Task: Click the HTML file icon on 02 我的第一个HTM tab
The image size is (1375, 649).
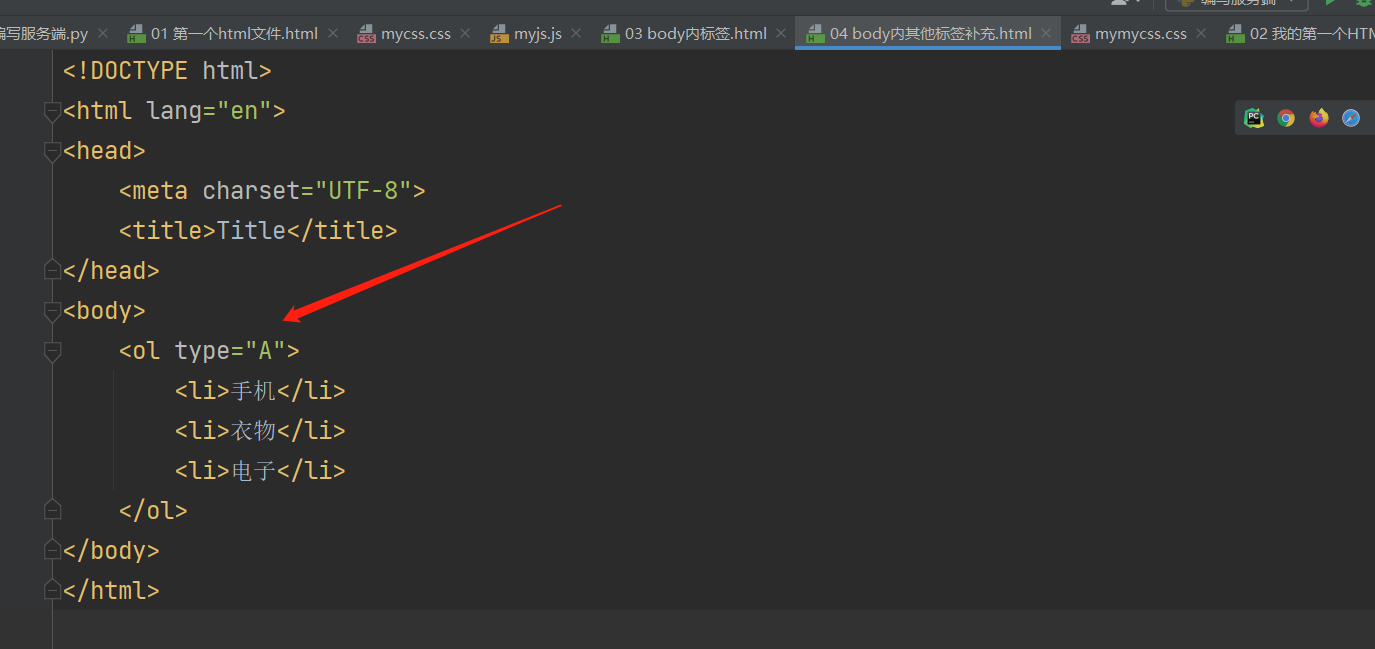Action: click(x=1235, y=34)
